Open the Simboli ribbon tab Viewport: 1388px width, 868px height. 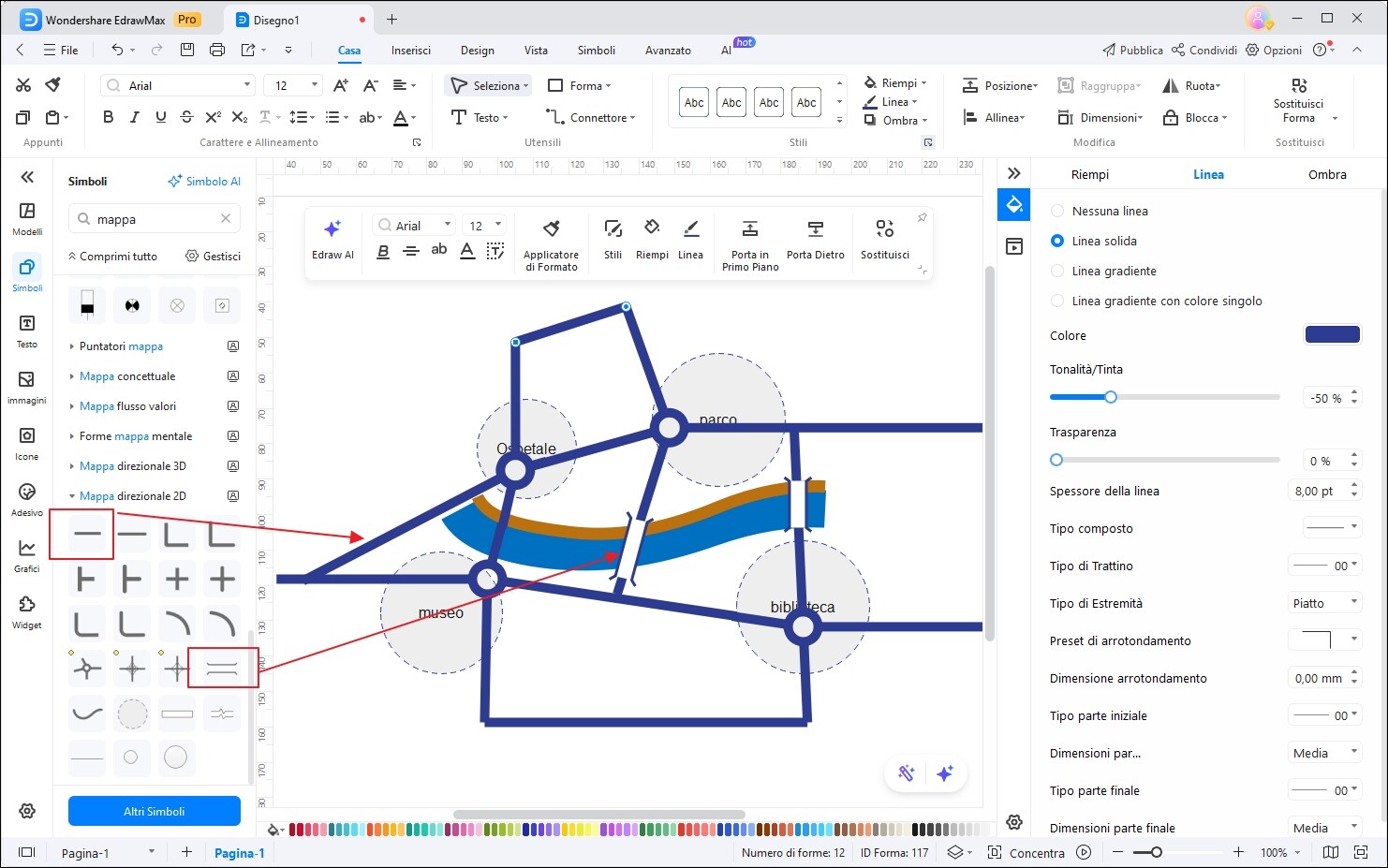(x=597, y=51)
